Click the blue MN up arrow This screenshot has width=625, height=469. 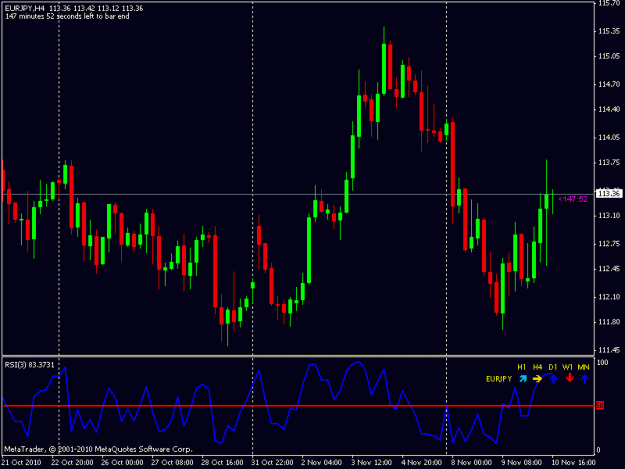tap(584, 379)
